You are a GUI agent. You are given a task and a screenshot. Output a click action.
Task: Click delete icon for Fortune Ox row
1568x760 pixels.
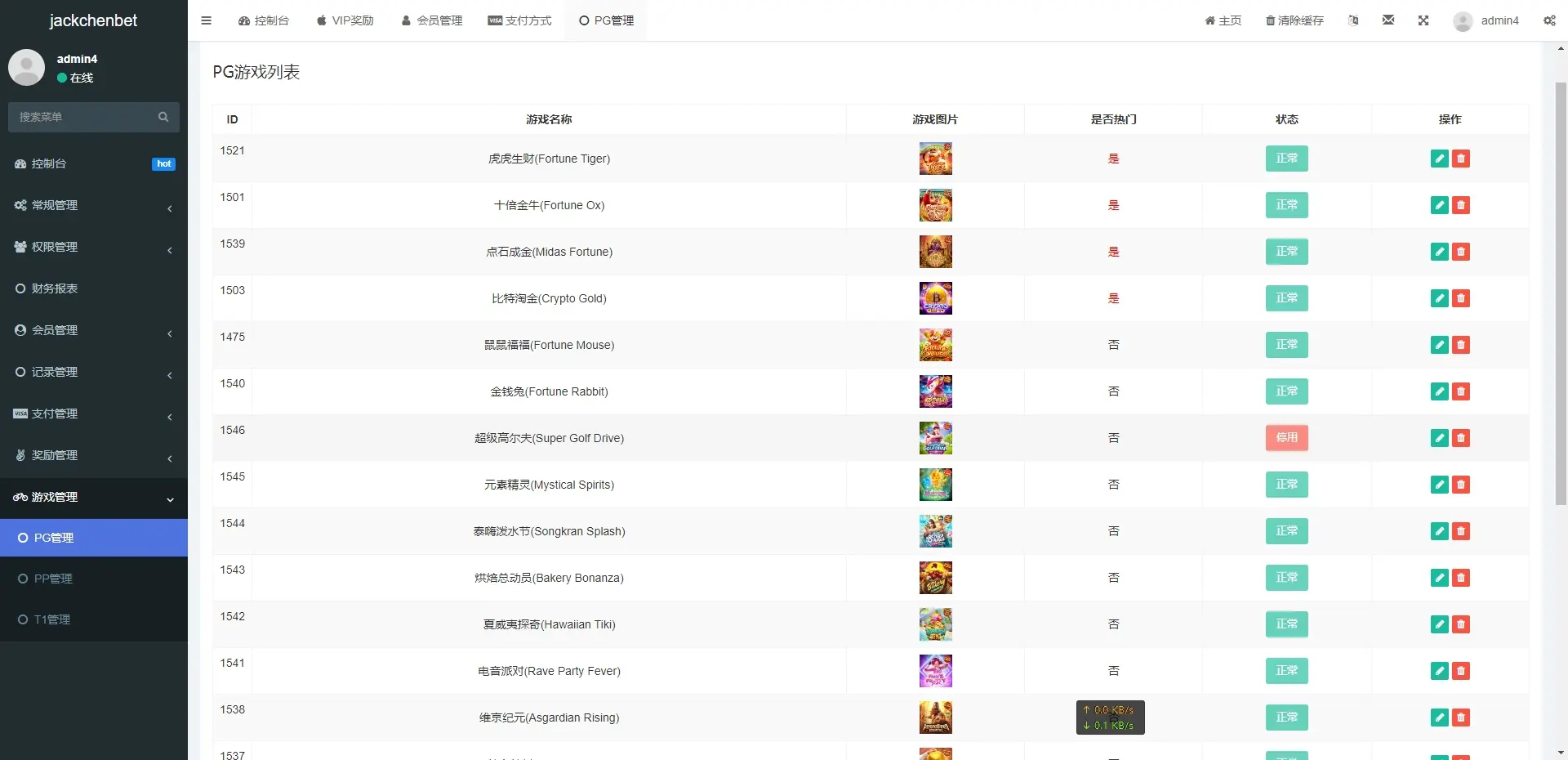coord(1461,205)
